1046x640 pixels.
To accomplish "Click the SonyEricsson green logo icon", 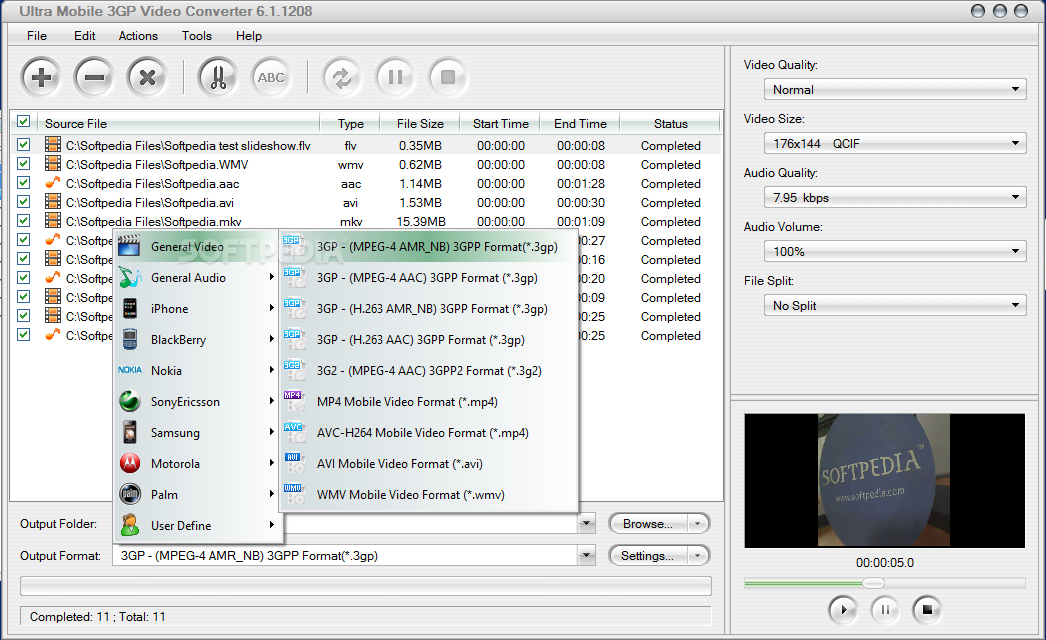I will pos(129,401).
